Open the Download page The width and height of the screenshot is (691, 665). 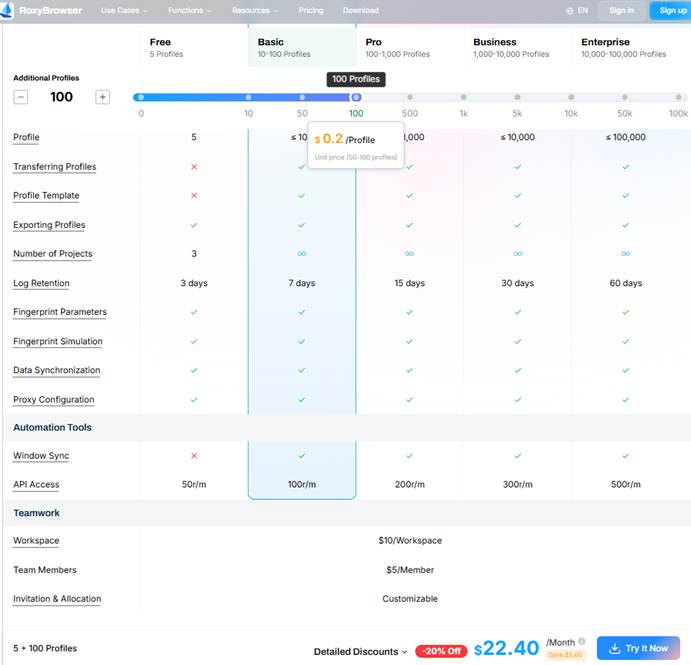pyautogui.click(x=360, y=11)
